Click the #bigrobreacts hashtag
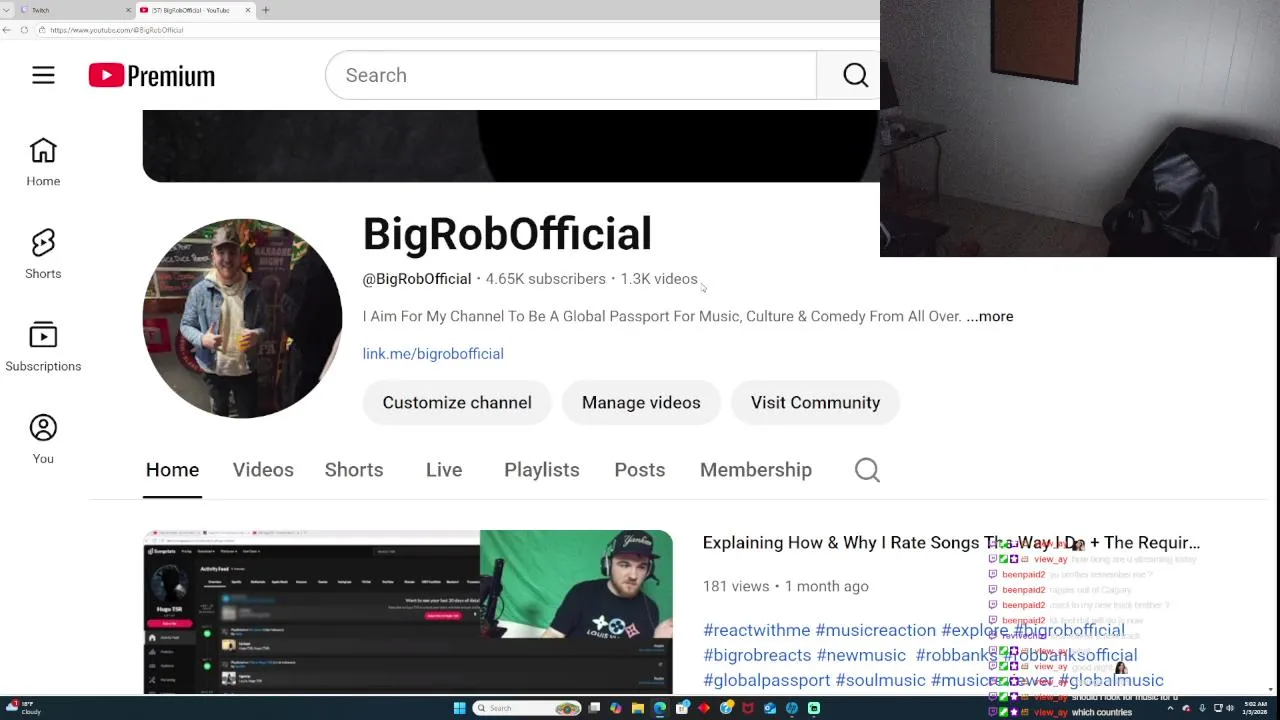Screen dimensions: 1280x720 pos(757,655)
